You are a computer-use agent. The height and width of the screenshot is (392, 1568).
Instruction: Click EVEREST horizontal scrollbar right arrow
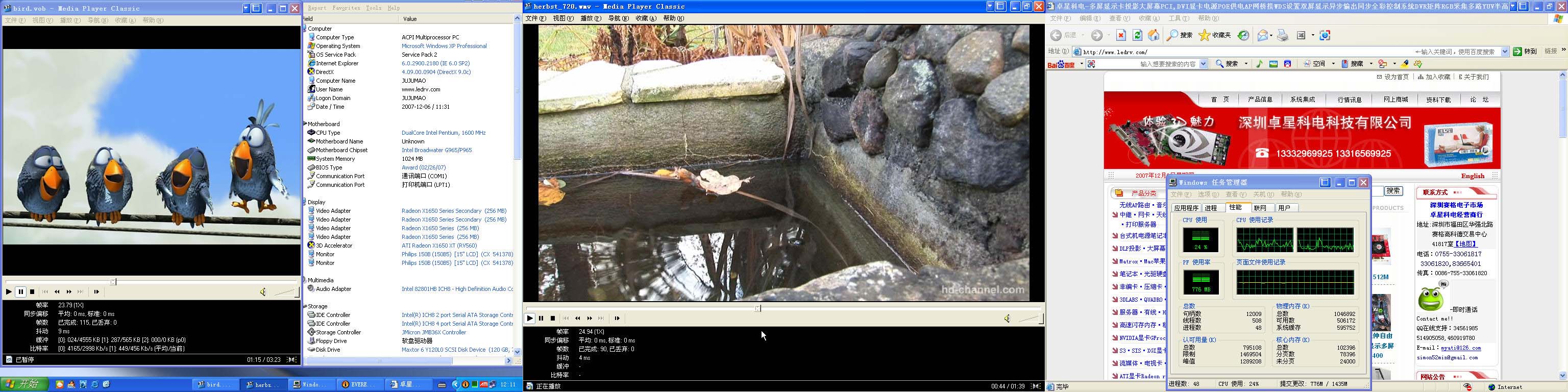(509, 361)
